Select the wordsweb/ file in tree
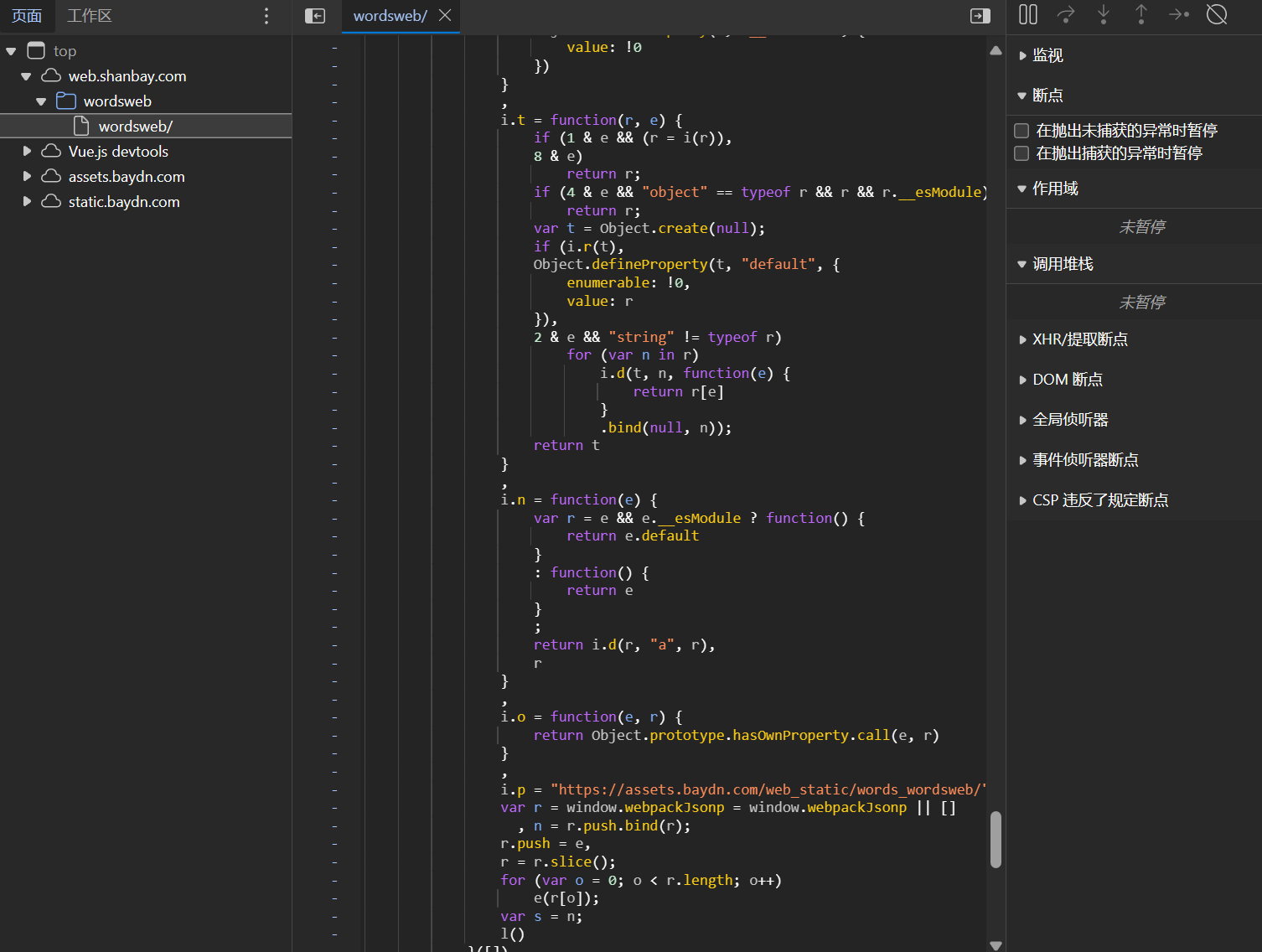The width and height of the screenshot is (1262, 952). [135, 127]
